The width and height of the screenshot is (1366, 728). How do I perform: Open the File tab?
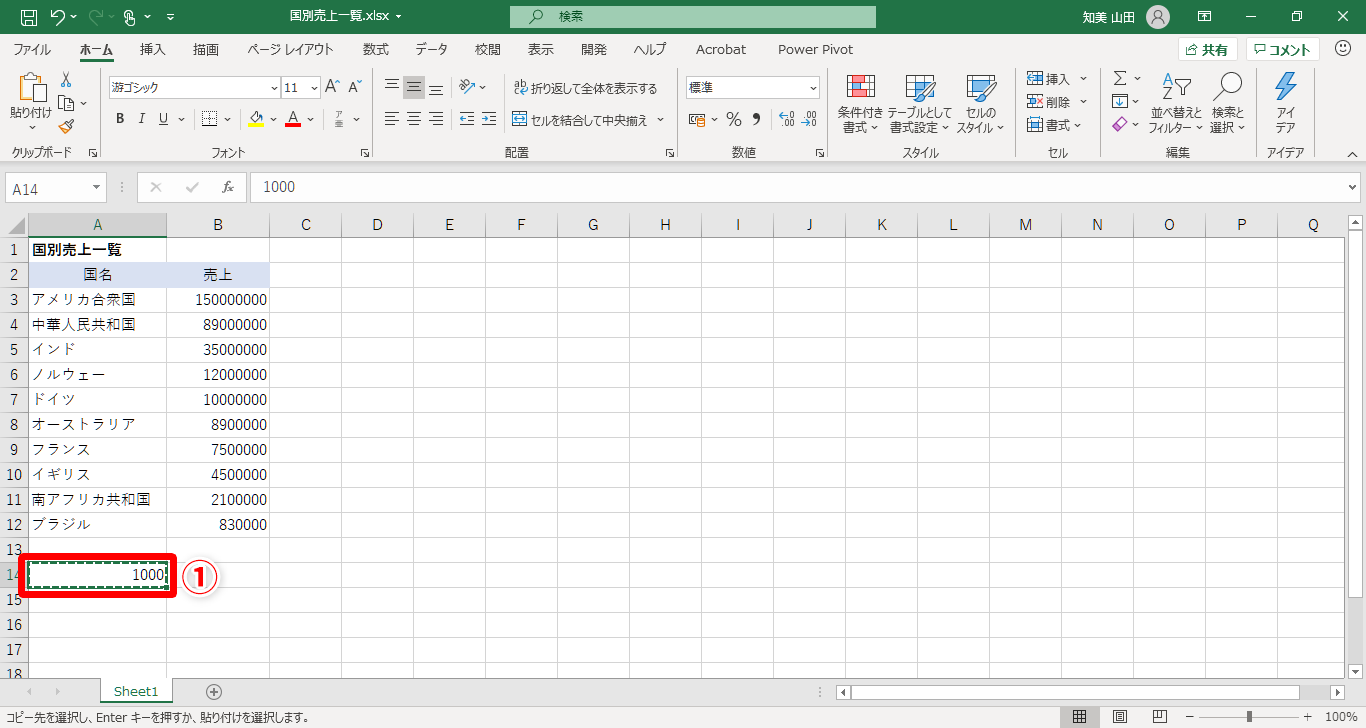(x=32, y=49)
